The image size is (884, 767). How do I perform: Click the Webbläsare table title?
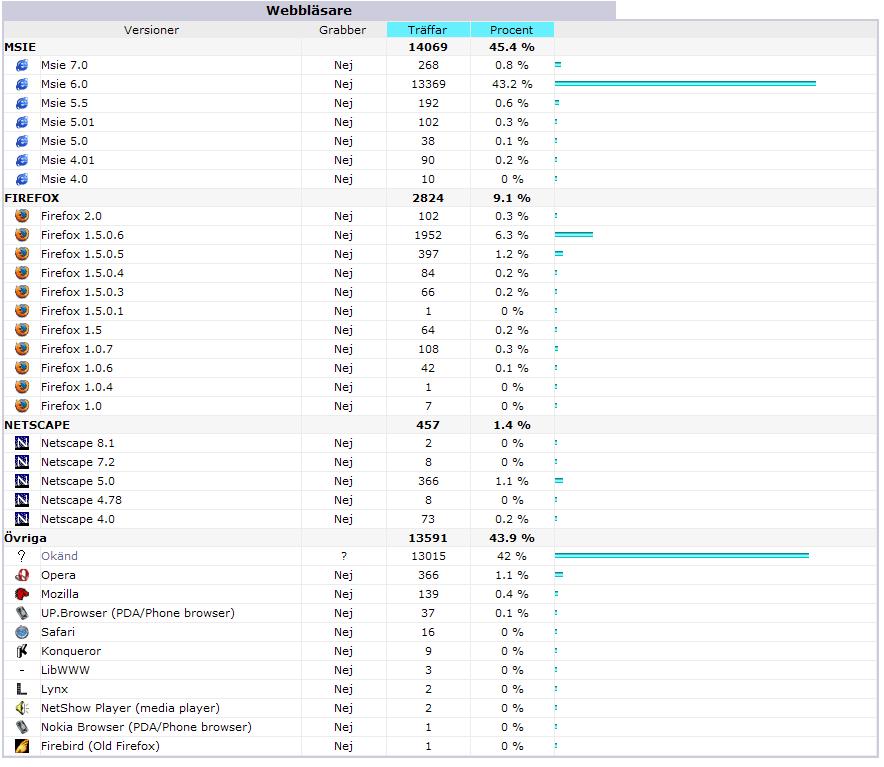coord(309,11)
